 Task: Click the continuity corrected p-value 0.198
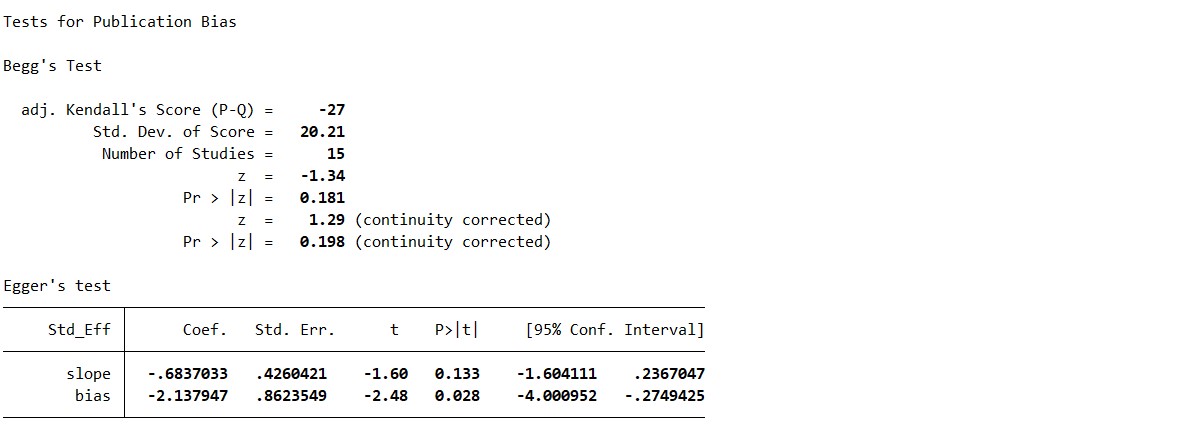(x=322, y=242)
